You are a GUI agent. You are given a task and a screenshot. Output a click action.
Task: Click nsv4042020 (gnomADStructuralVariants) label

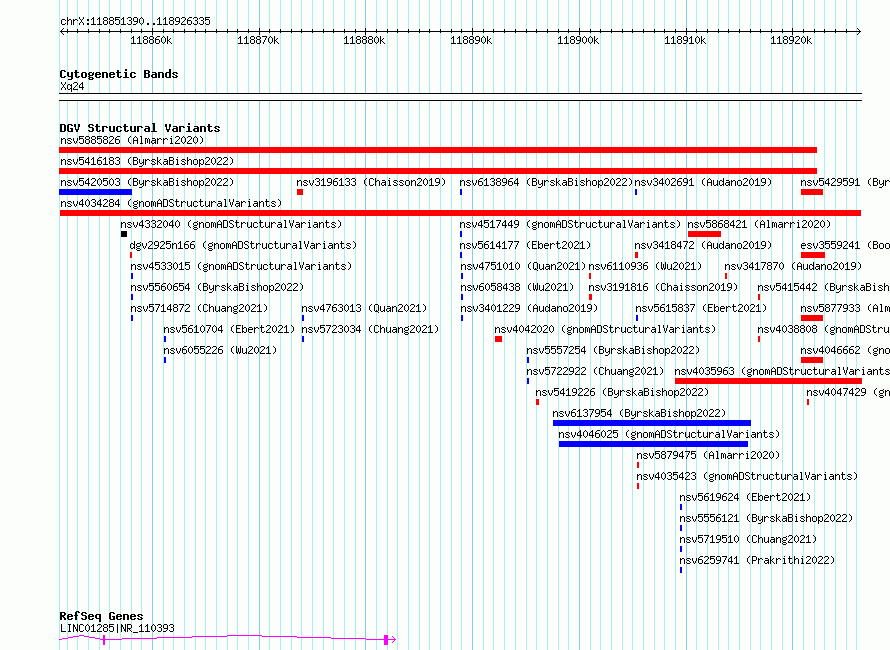point(605,329)
